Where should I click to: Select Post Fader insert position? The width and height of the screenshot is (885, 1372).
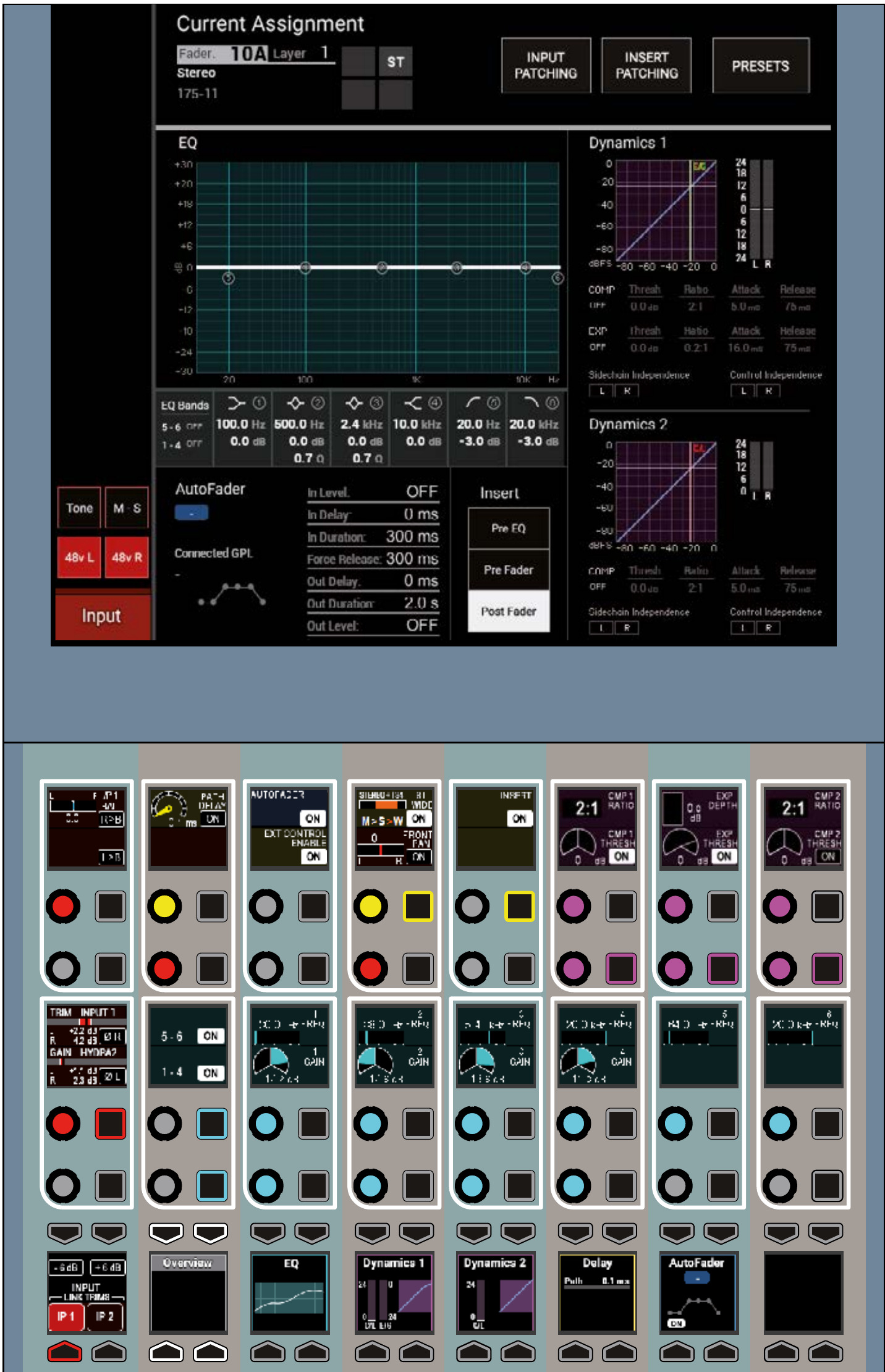pyautogui.click(x=509, y=611)
